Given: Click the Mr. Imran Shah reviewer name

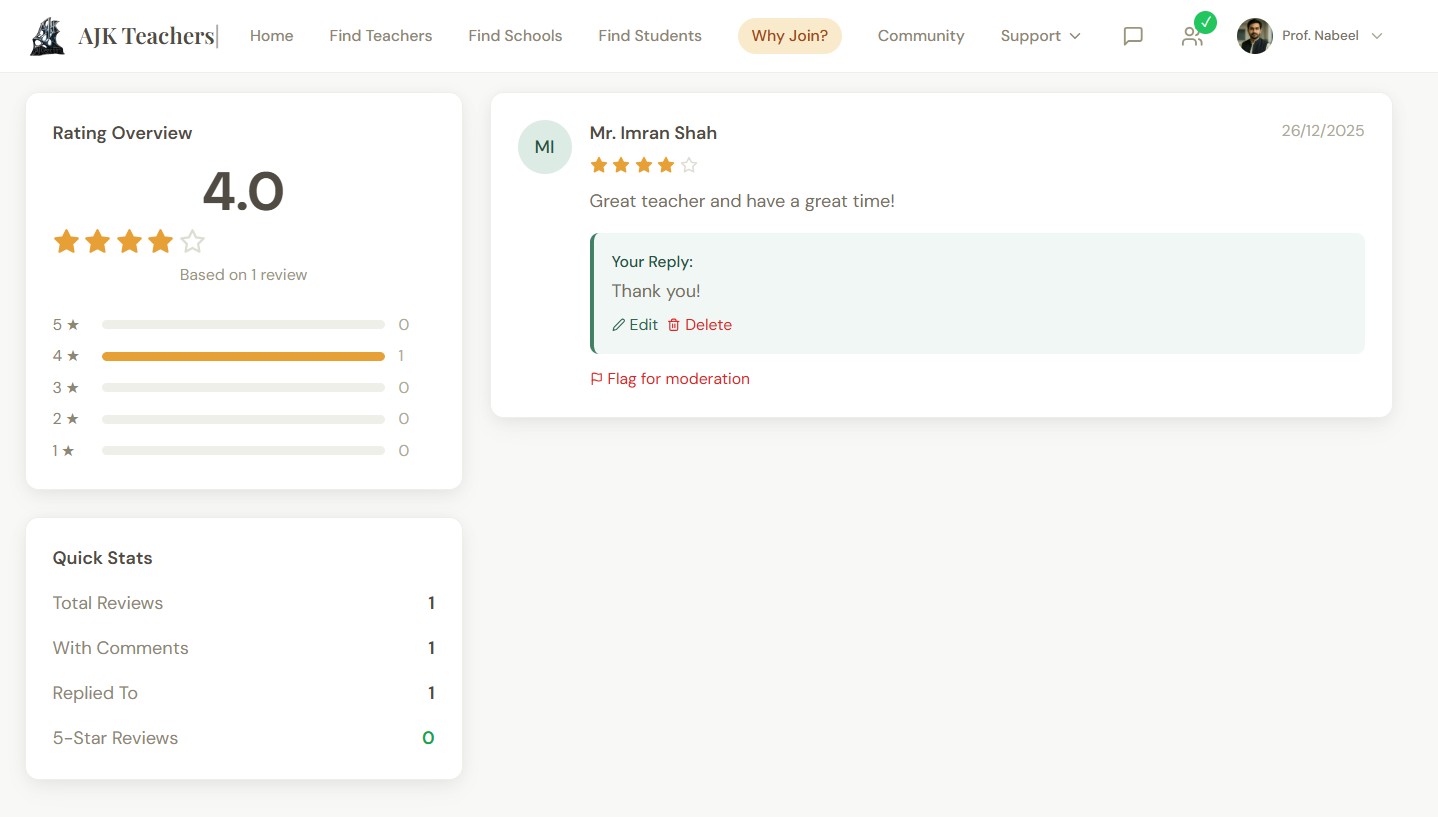Looking at the screenshot, I should (x=653, y=133).
